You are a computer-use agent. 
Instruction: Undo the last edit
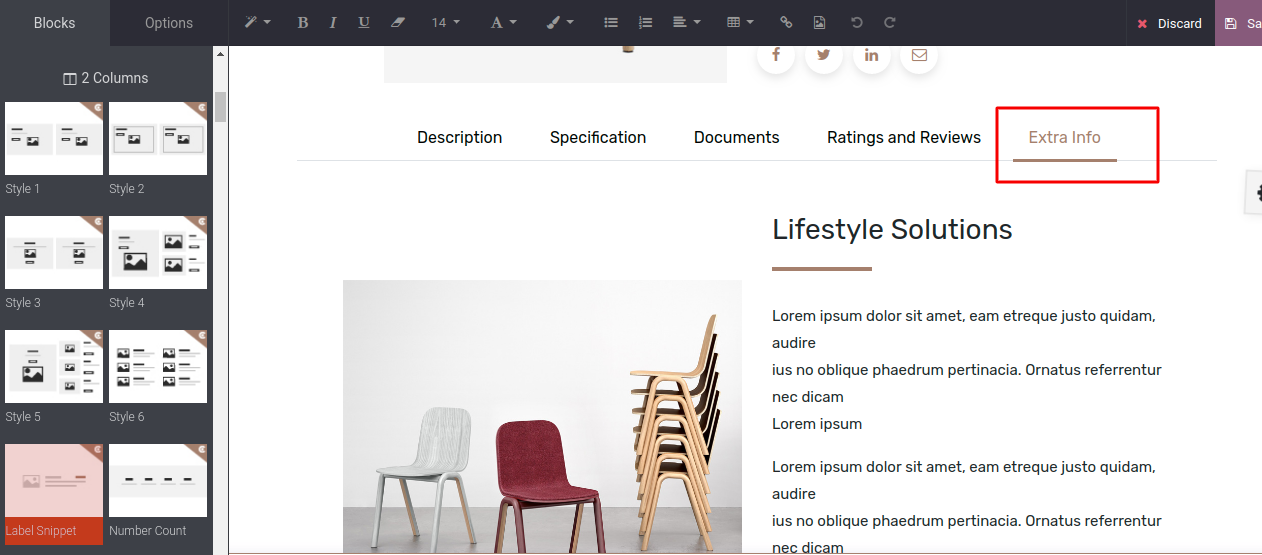pos(856,23)
